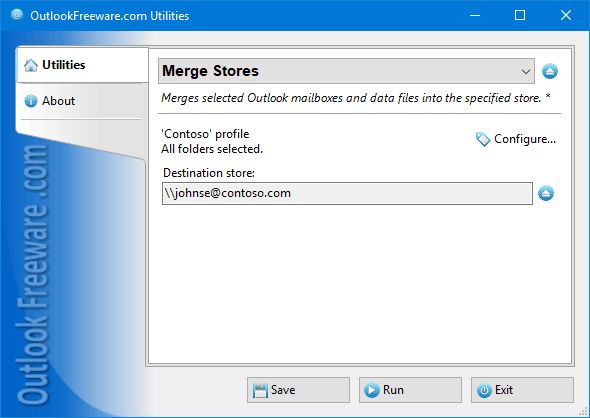Click the power icon on Exit
The width and height of the screenshot is (590, 418).
[x=484, y=390]
